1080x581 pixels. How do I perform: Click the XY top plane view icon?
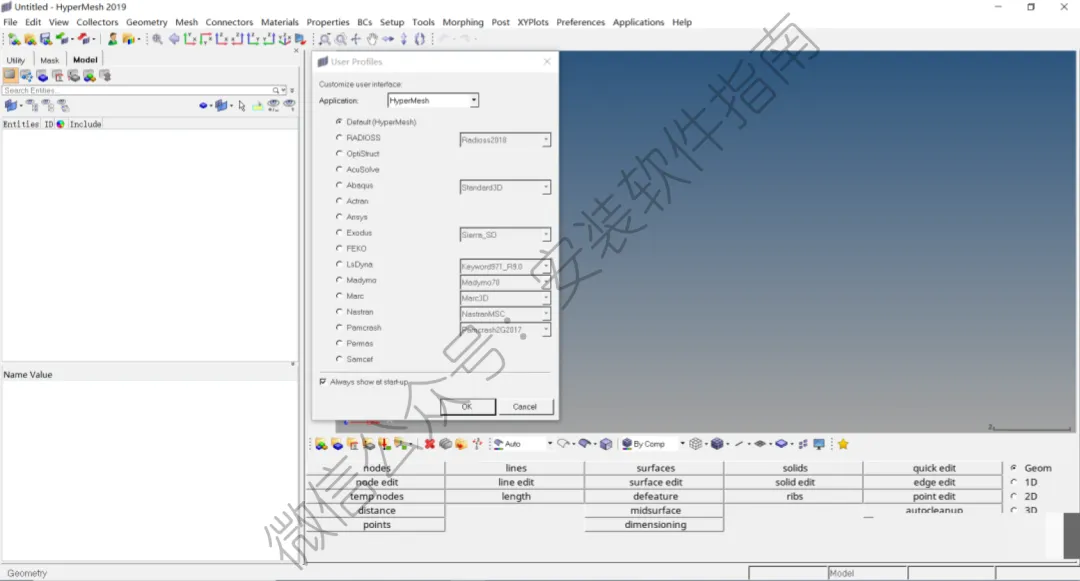[x=189, y=39]
